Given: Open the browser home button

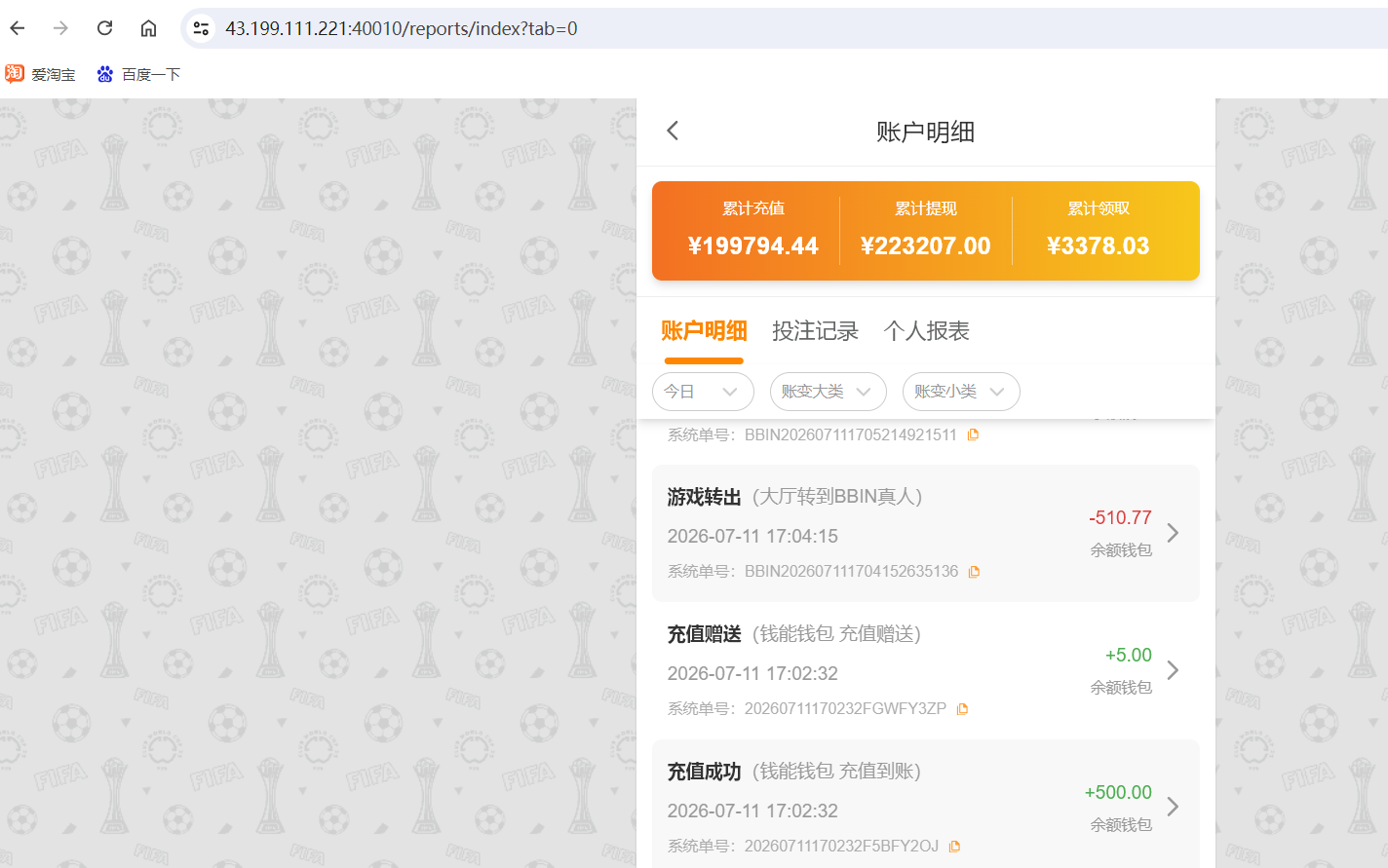Looking at the screenshot, I should [148, 28].
